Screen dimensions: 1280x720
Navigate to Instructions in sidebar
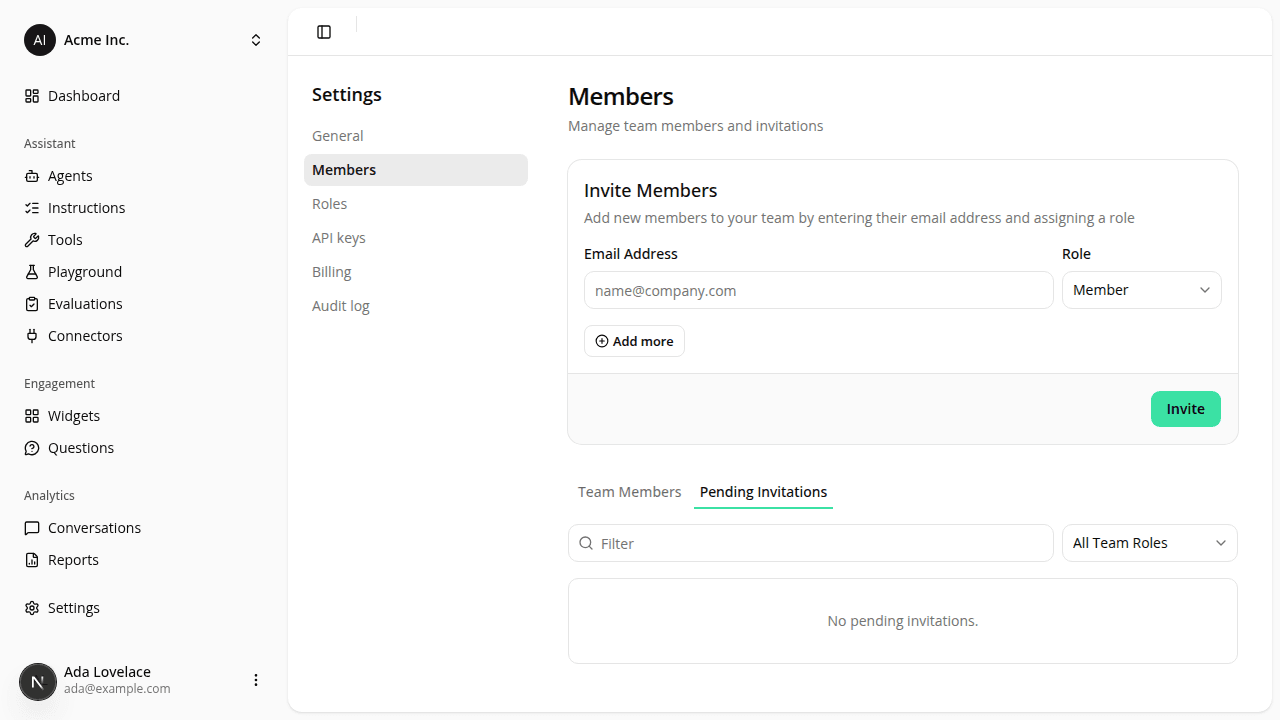click(x=144, y=208)
